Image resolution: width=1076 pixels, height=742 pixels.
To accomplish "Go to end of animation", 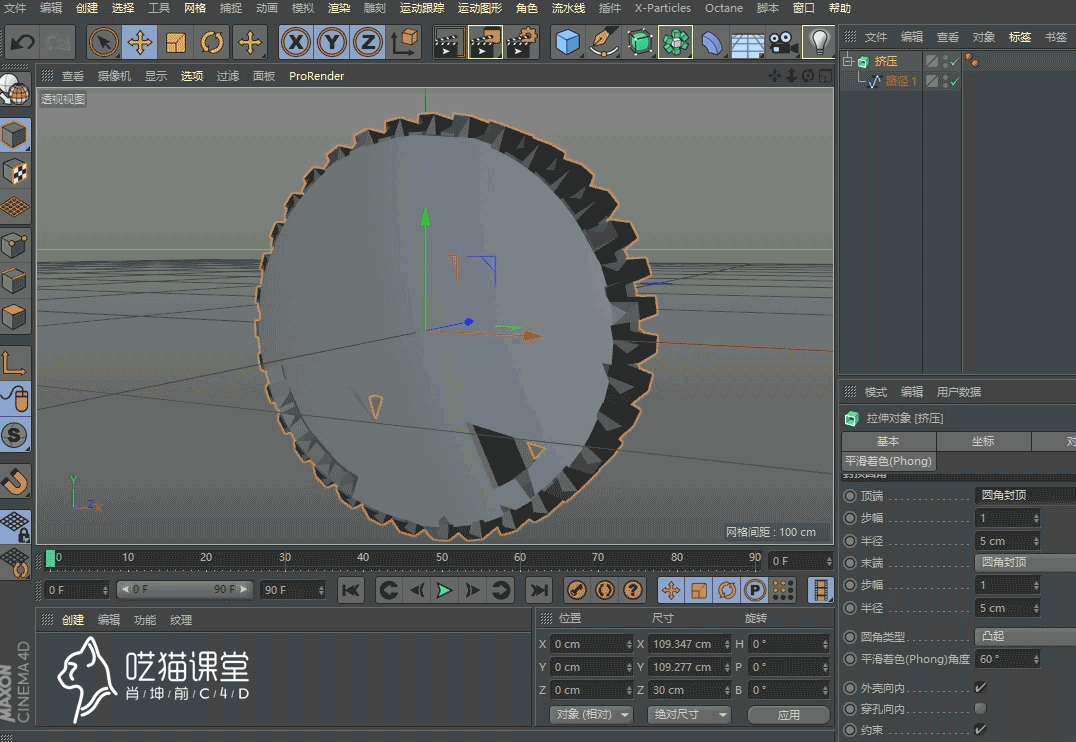I will [x=539, y=590].
